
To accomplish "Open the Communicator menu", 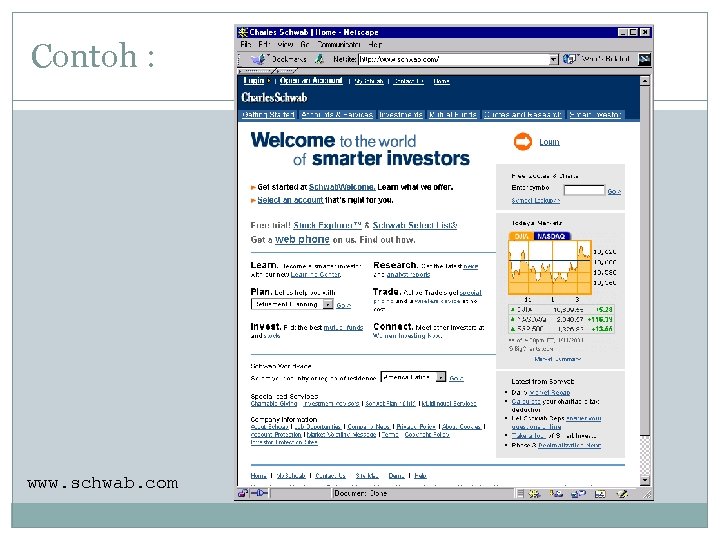I will pos(339,45).
